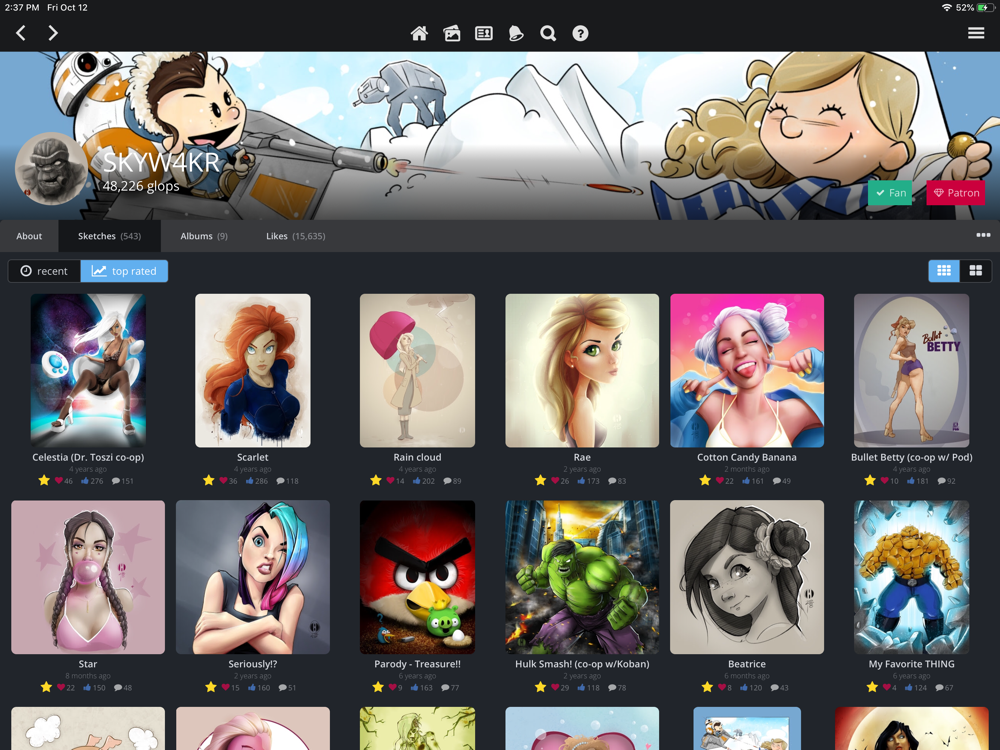Image resolution: width=1000 pixels, height=750 pixels.
Task: Go back with the left arrow
Action: pos(20,33)
